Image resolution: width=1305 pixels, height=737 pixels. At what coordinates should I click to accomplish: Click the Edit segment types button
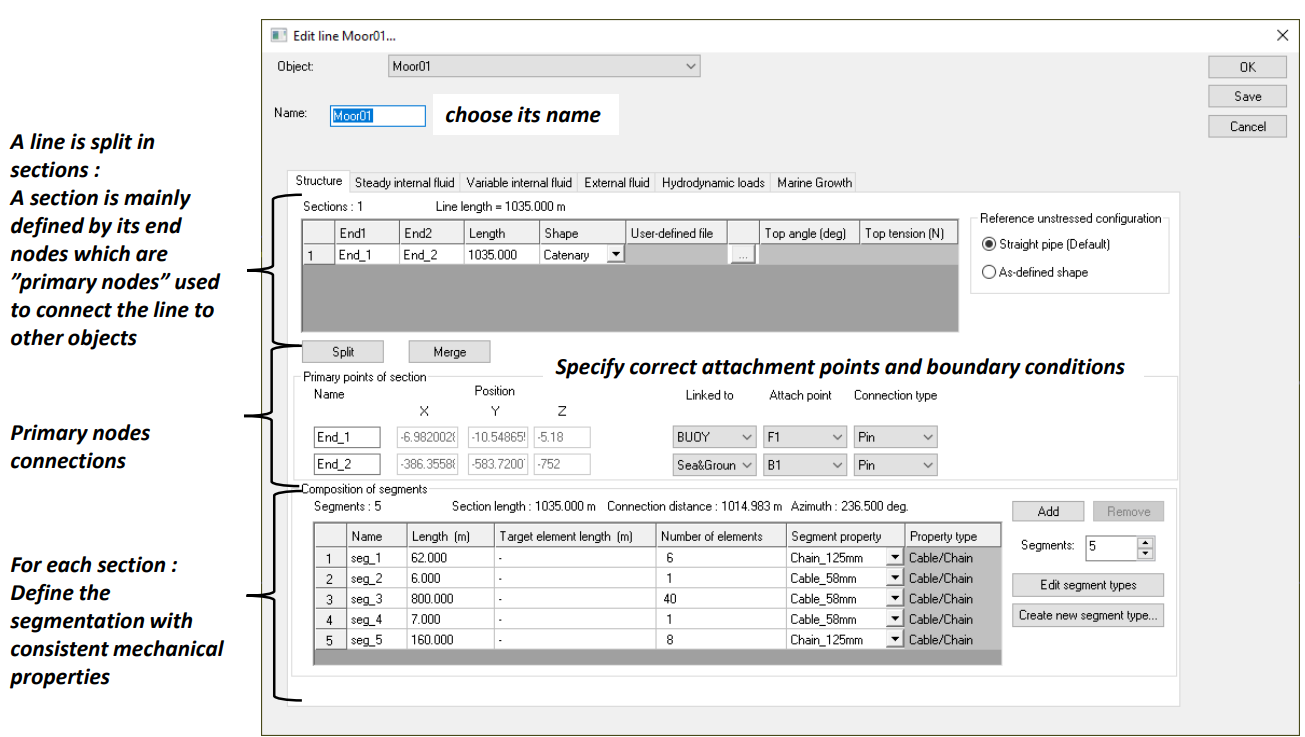1087,585
